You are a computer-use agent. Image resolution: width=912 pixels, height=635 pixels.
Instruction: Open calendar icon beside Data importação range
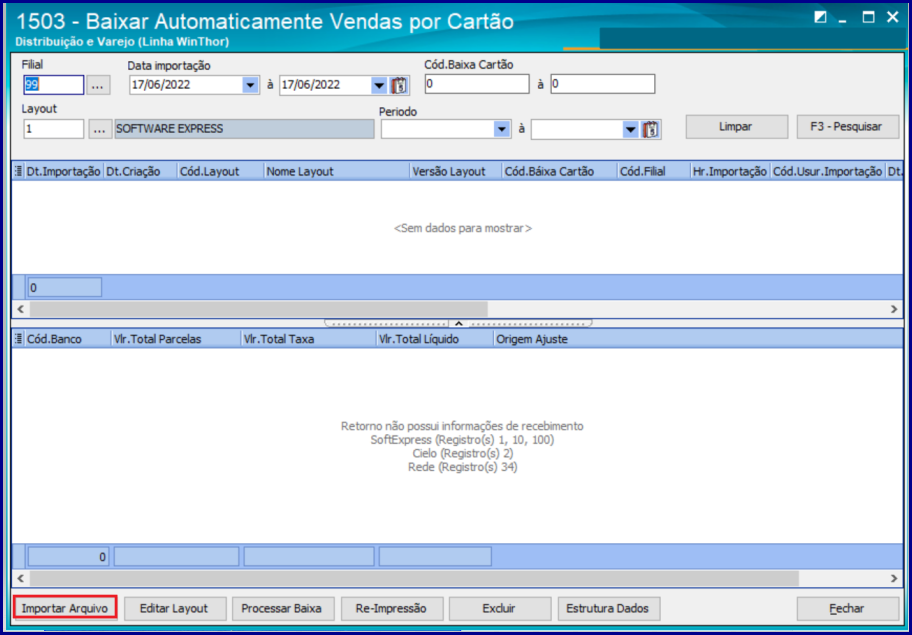pyautogui.click(x=400, y=85)
